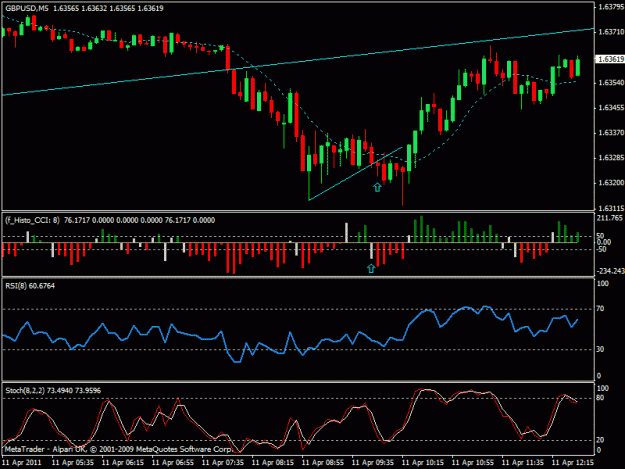Click CCI scale value 211.765
Image resolution: width=625 pixels, height=469 pixels.
coord(609,218)
